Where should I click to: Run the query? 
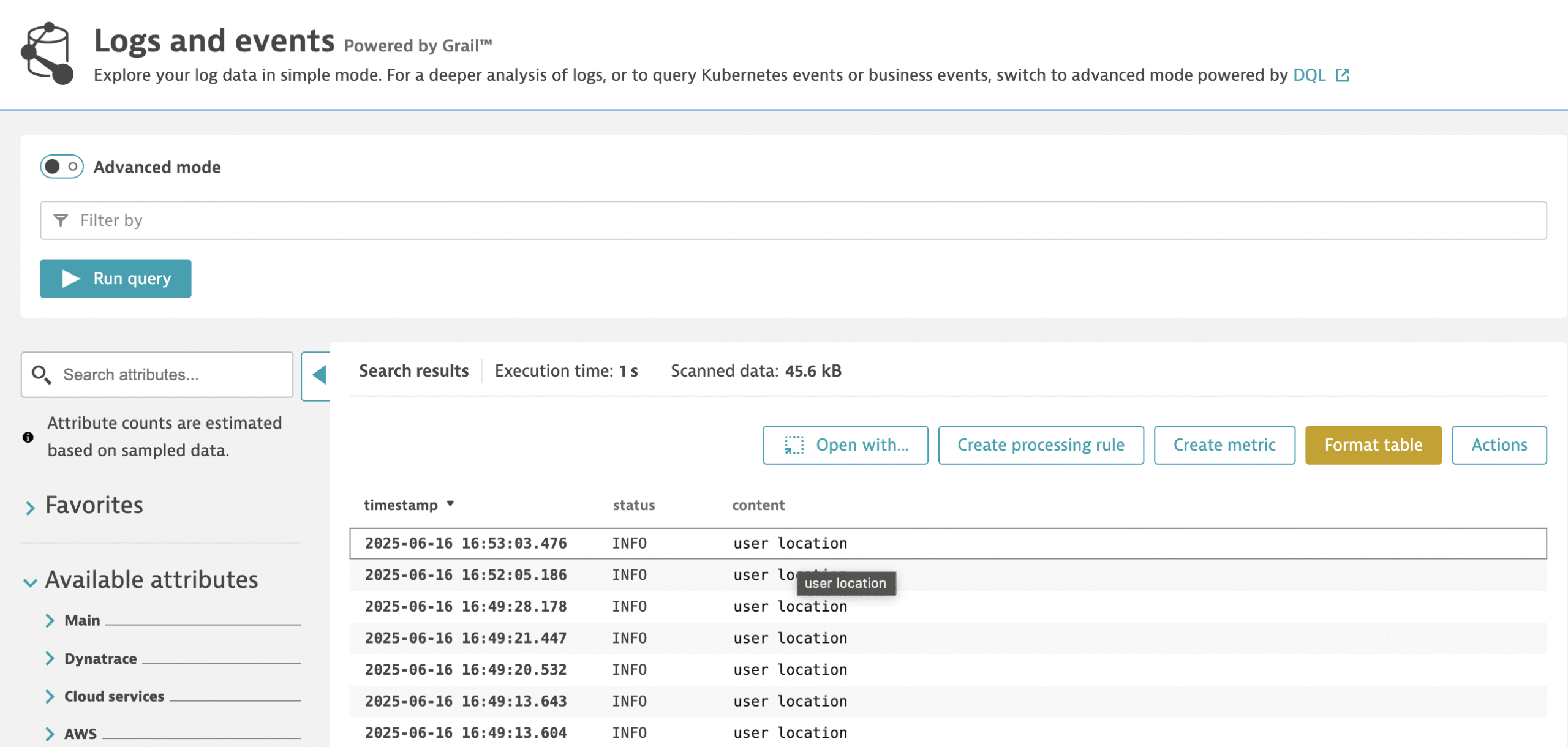point(116,279)
